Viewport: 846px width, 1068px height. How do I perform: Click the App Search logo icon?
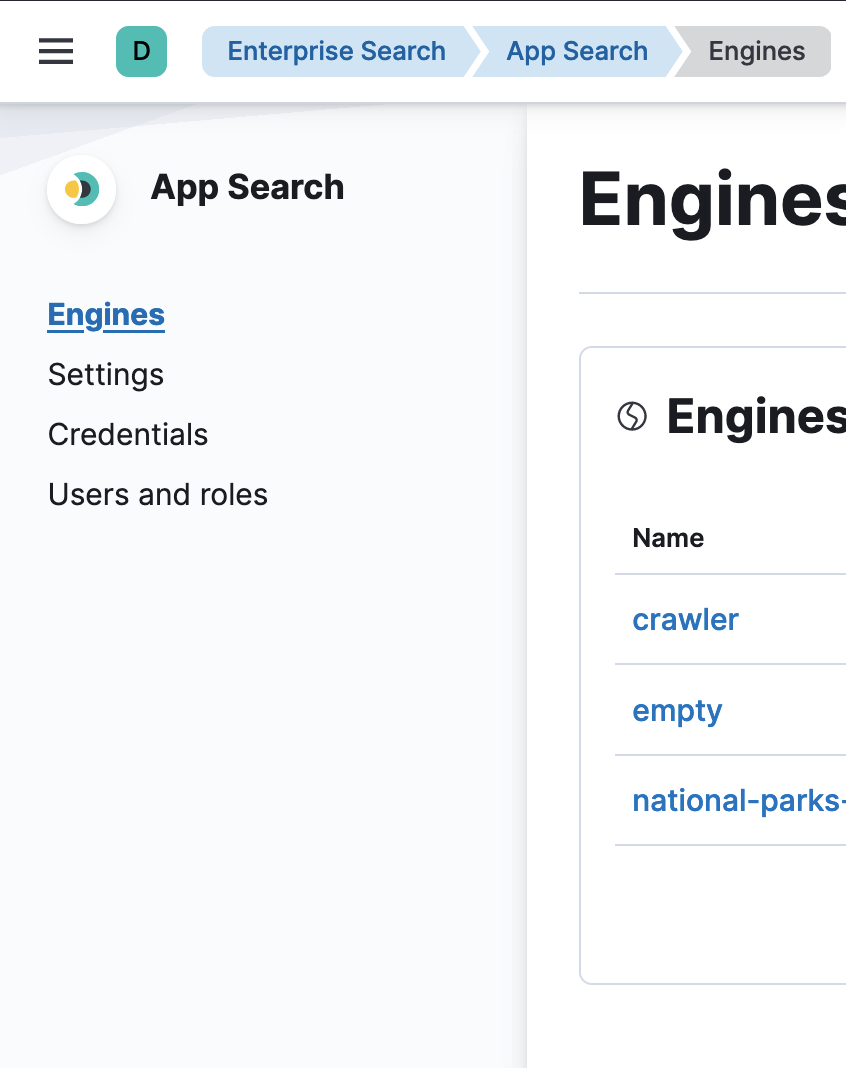pyautogui.click(x=82, y=189)
